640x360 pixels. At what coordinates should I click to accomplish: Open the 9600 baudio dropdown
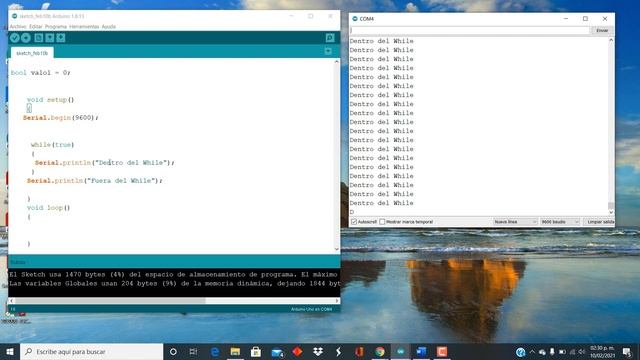click(x=560, y=222)
